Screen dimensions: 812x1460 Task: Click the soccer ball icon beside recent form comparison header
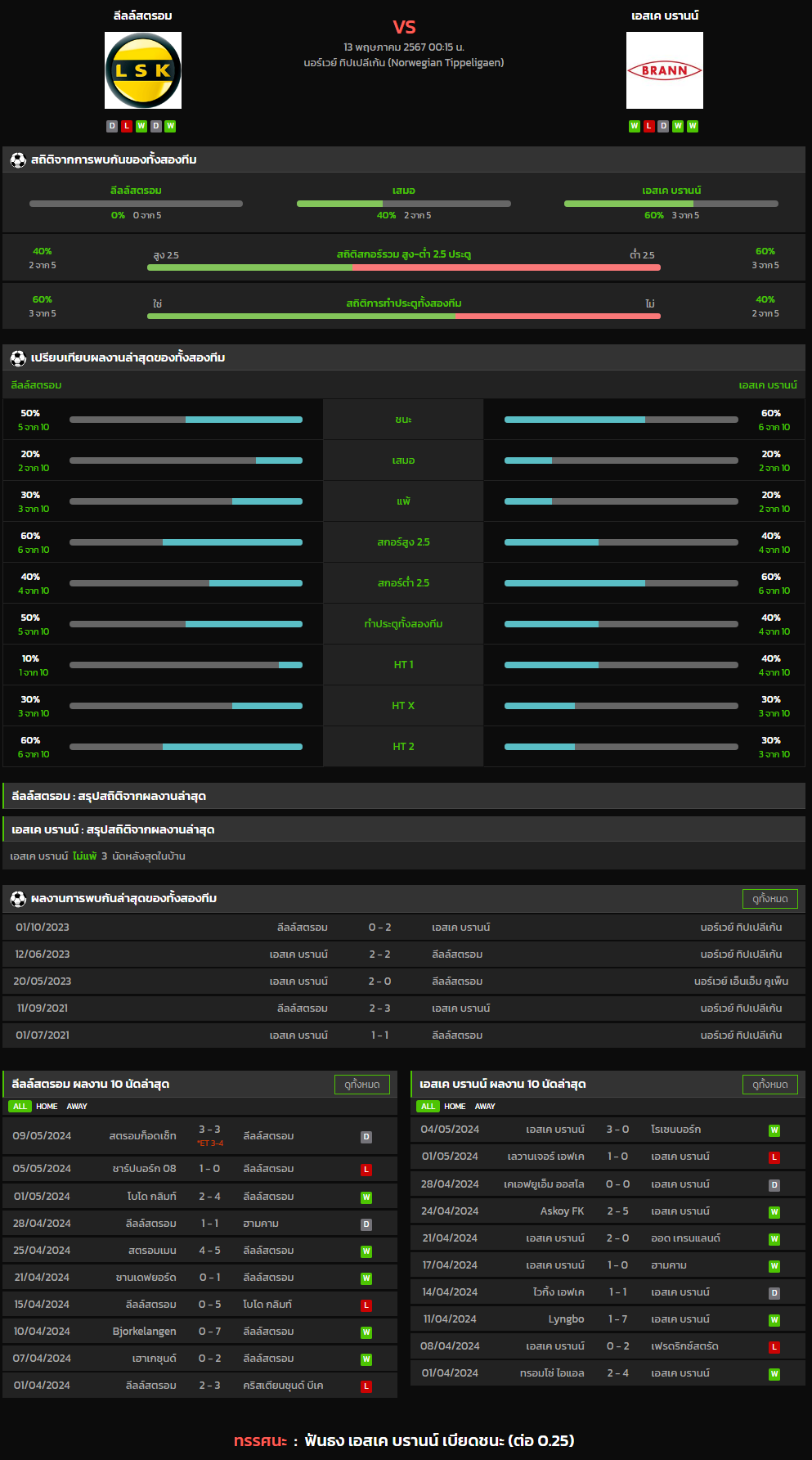[18, 357]
